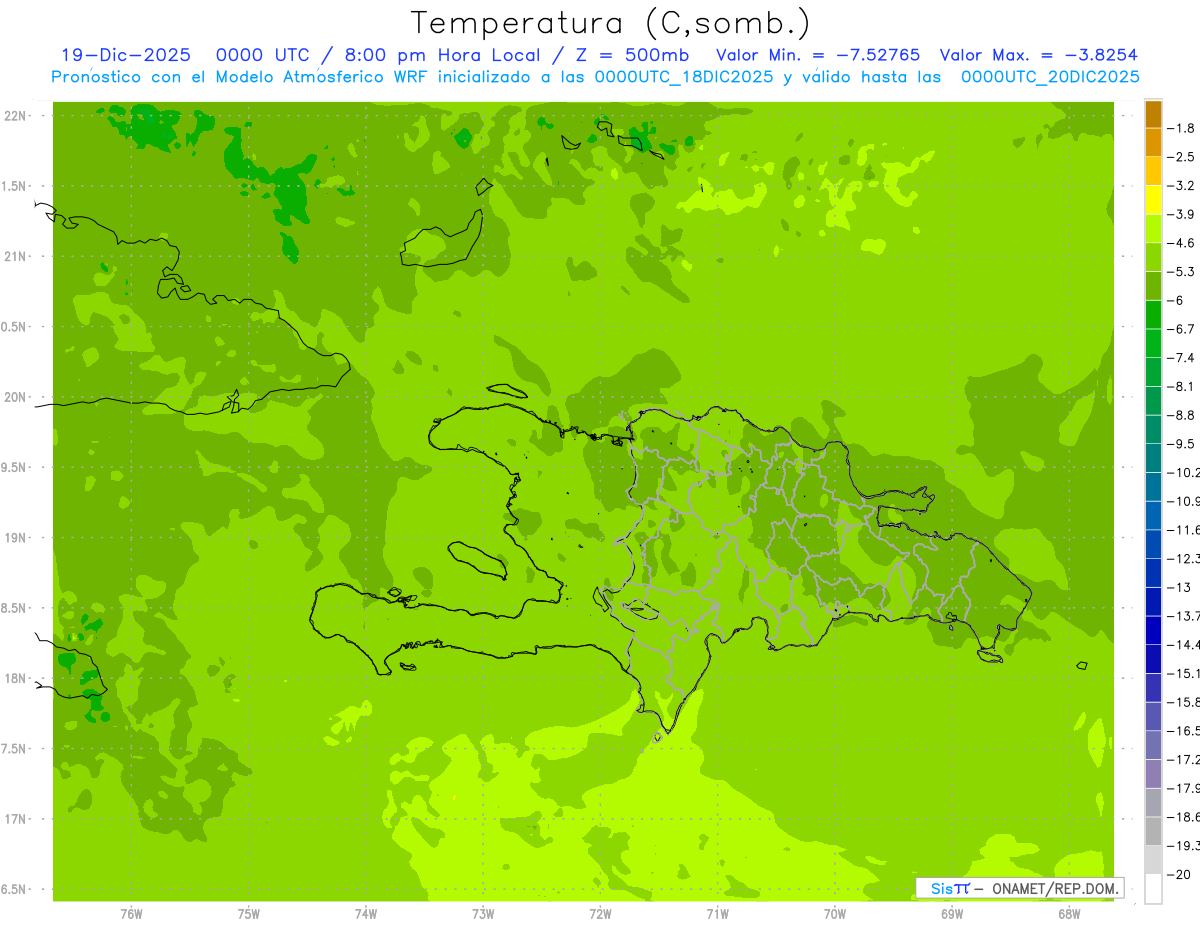
Task: Click the '7.5N' latitude axis label
Action: 12,749
